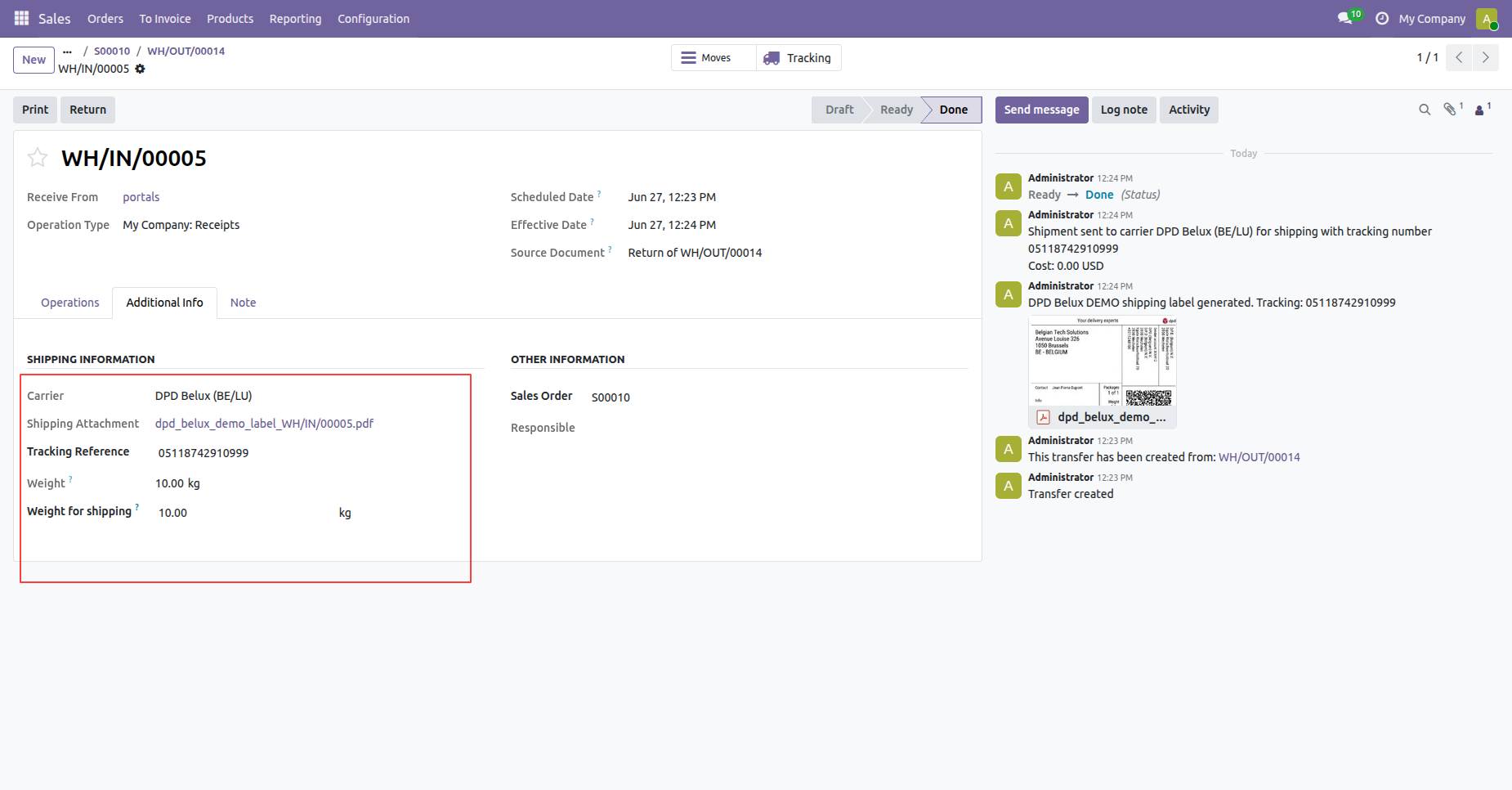This screenshot has width=1512, height=790.
Task: Click S00010 breadcrumb link
Action: [112, 51]
